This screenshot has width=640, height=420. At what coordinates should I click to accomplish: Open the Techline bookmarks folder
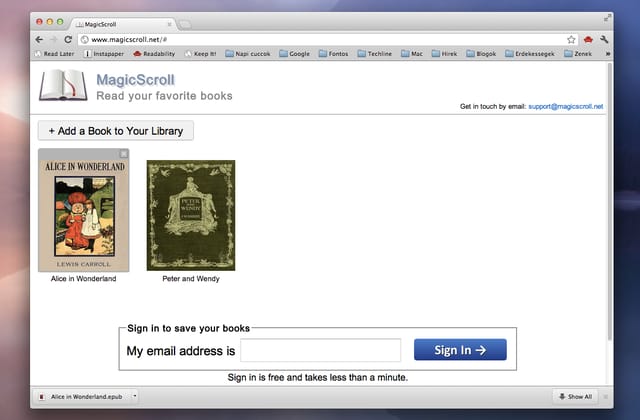click(x=374, y=53)
